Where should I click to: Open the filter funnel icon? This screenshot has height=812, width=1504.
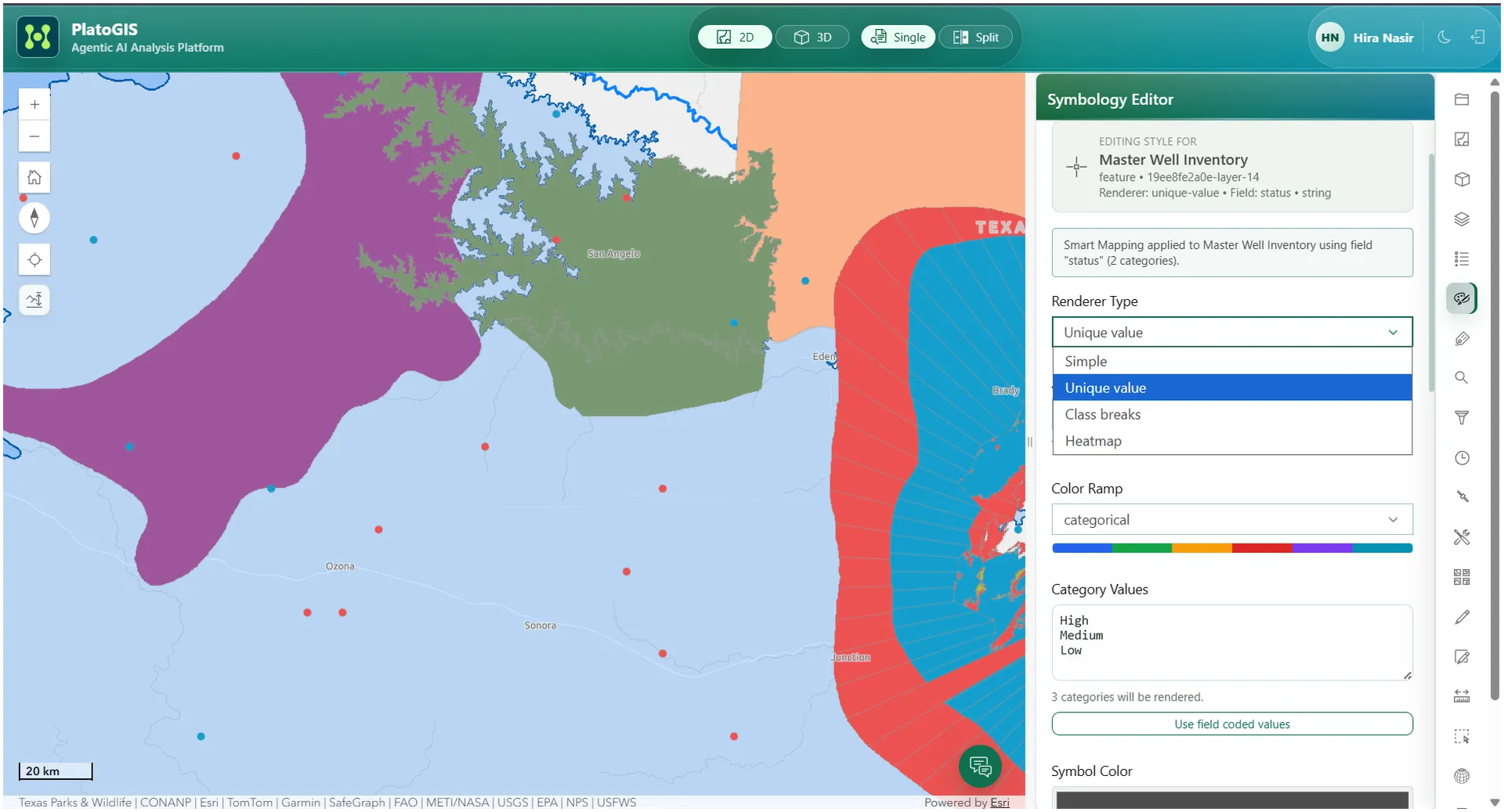click(x=1461, y=418)
